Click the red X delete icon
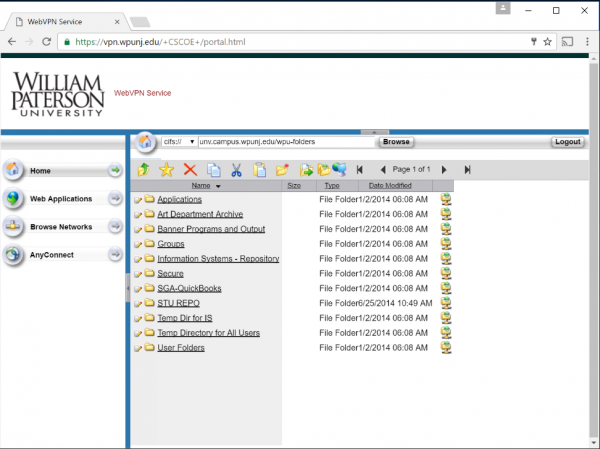The image size is (600, 449). [190, 170]
